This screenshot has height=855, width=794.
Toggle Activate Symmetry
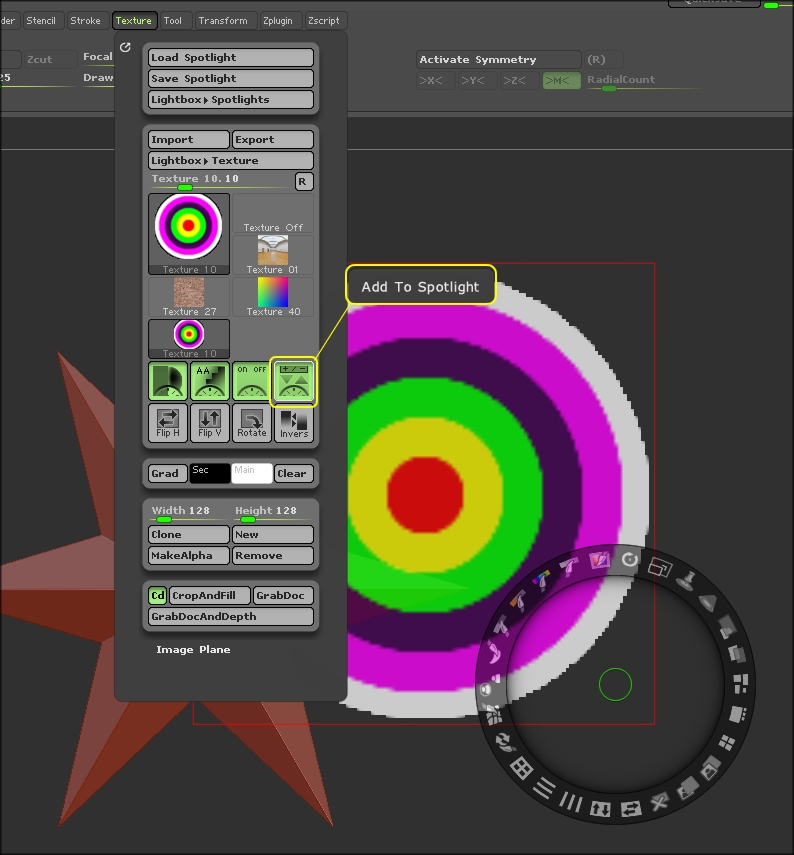point(498,59)
